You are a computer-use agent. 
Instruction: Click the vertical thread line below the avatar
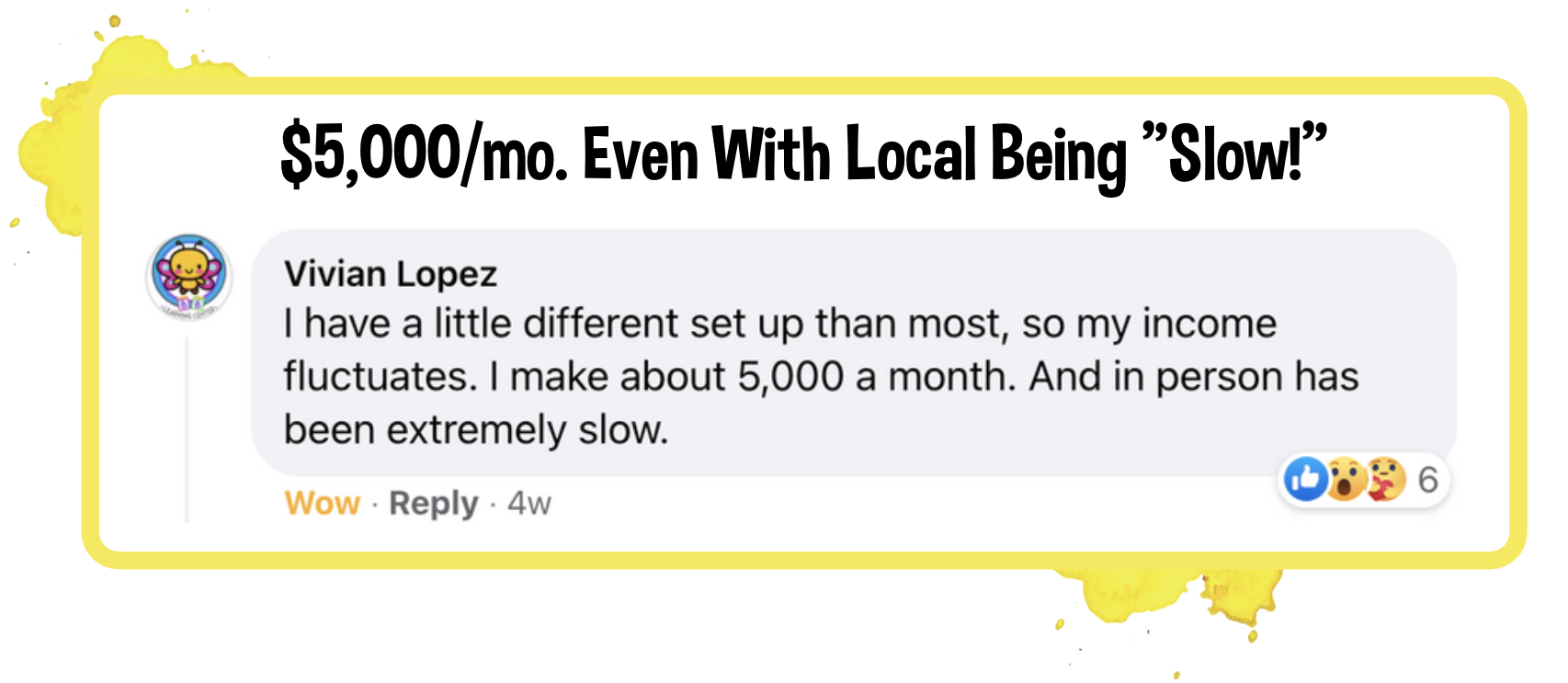[187, 429]
